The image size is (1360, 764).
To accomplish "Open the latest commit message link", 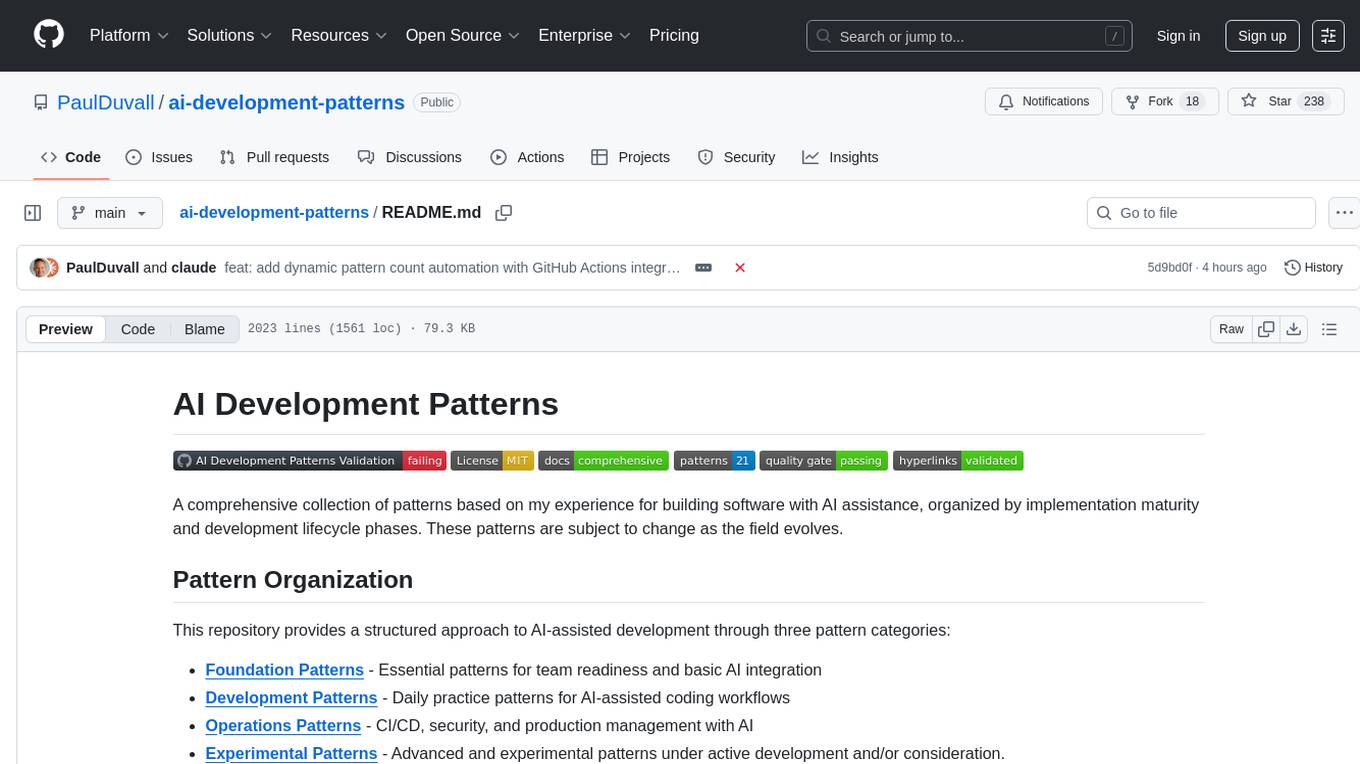I will point(453,267).
